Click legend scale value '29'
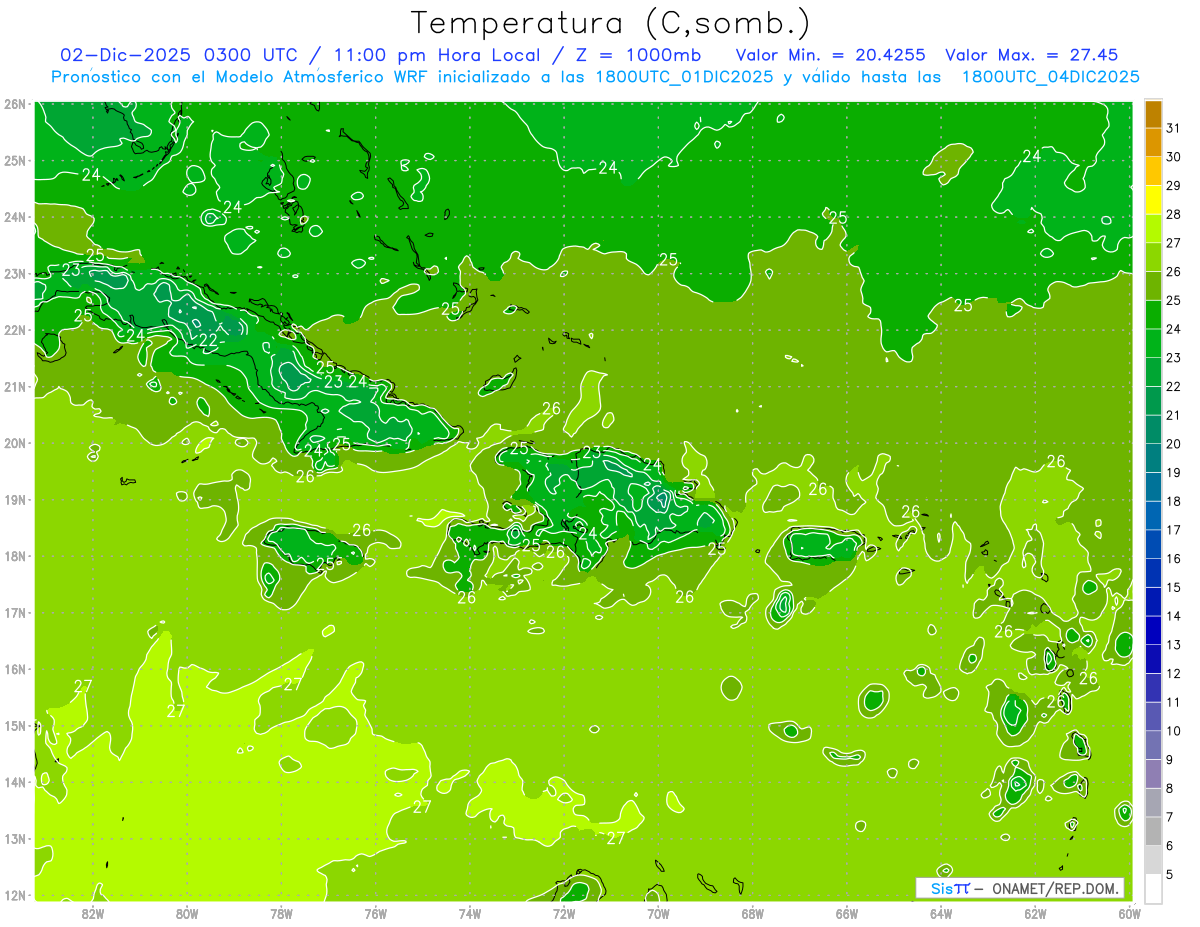The height and width of the screenshot is (927, 1200). pos(1173,185)
